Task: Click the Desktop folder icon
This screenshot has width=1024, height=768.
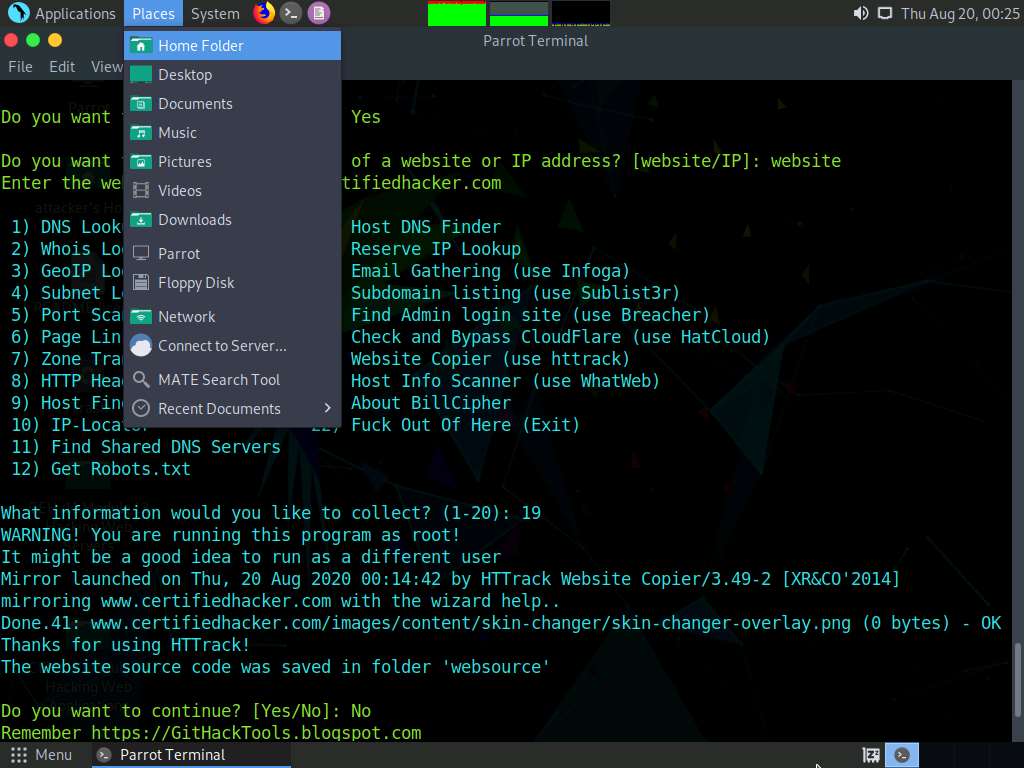Action: (x=140, y=74)
